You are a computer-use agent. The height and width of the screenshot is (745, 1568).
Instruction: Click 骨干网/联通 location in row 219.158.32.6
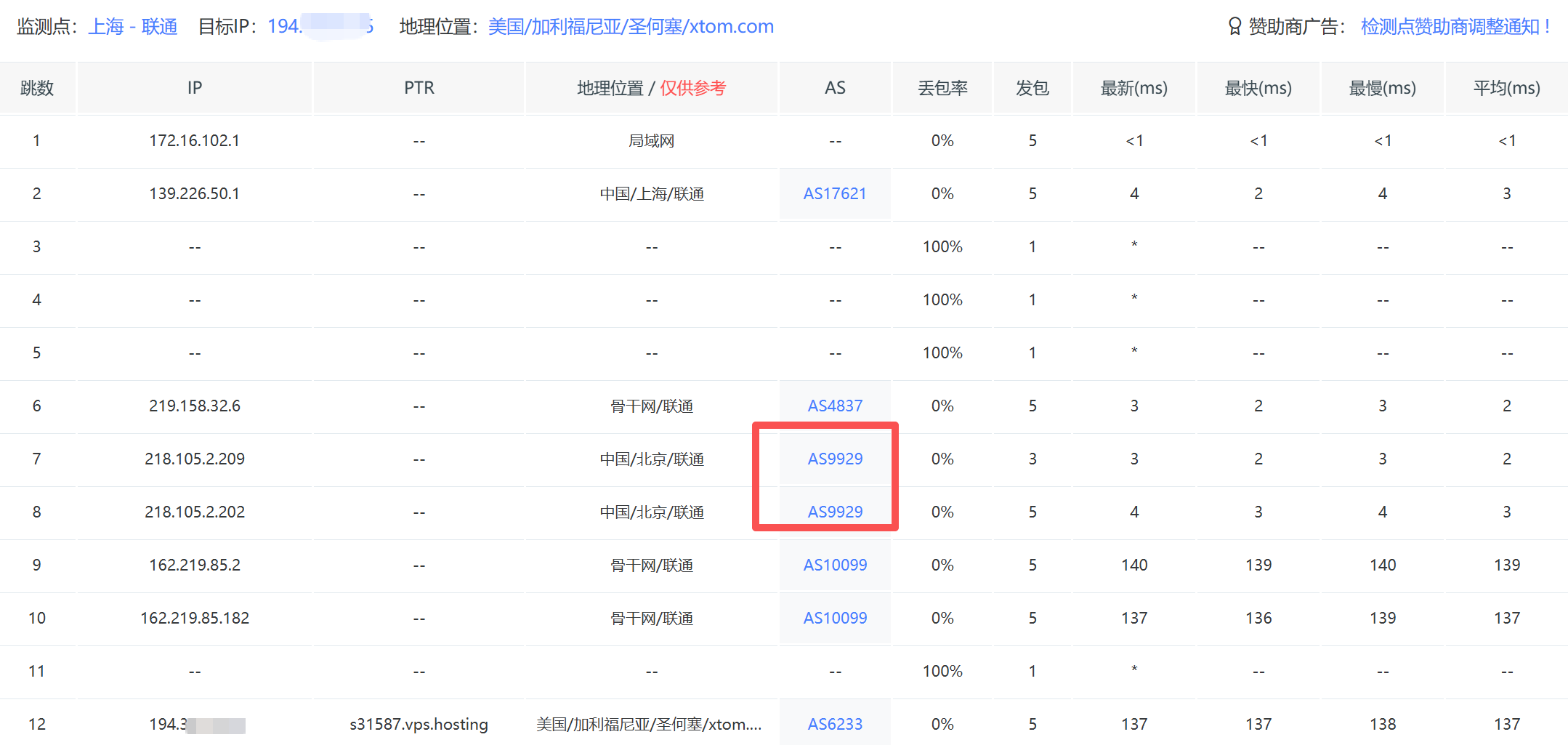click(x=652, y=406)
